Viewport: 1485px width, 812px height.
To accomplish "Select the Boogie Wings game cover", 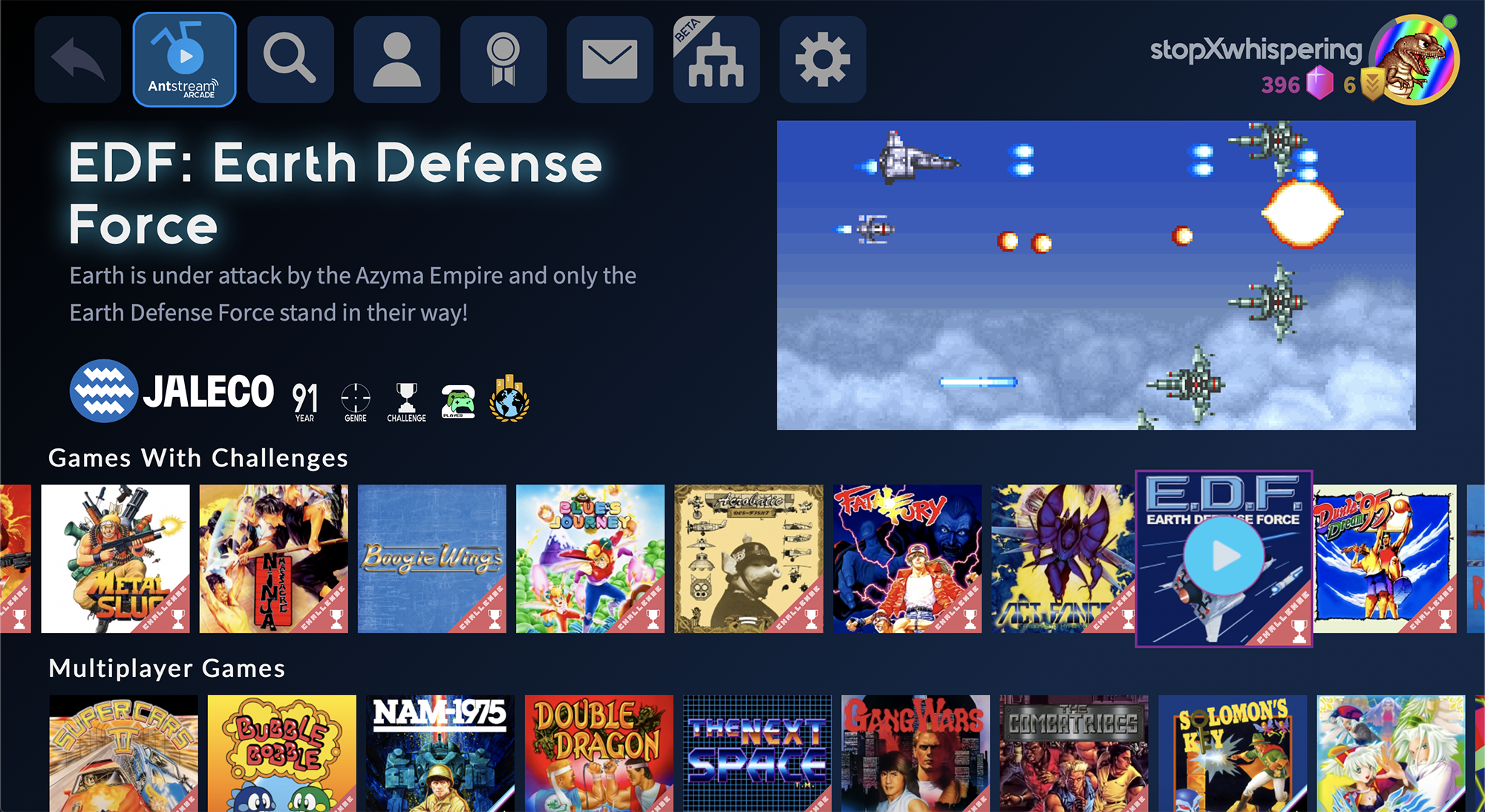I will coord(431,558).
